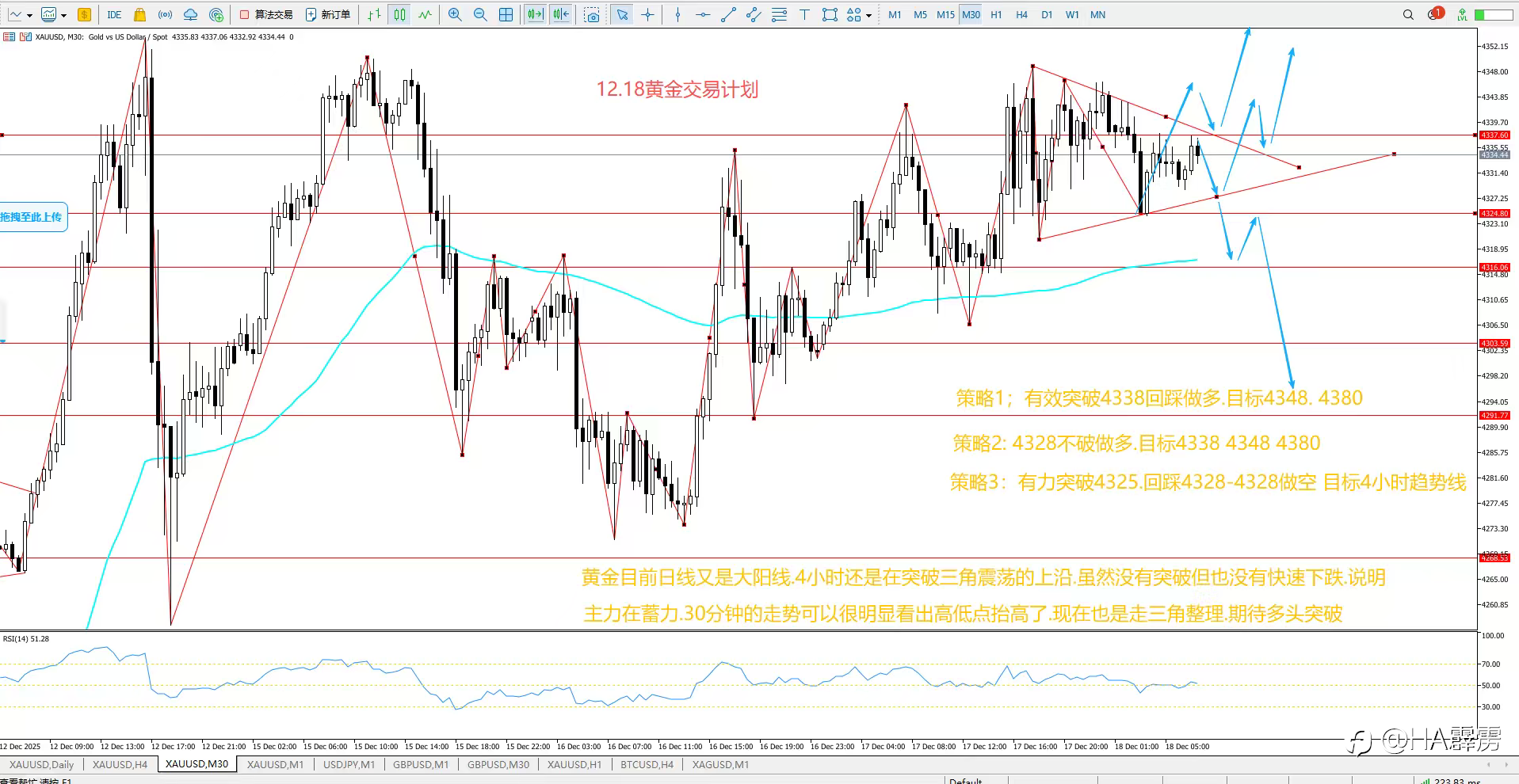Switch to candlestick chart mode
Screen dimensions: 1519x784
click(400, 14)
